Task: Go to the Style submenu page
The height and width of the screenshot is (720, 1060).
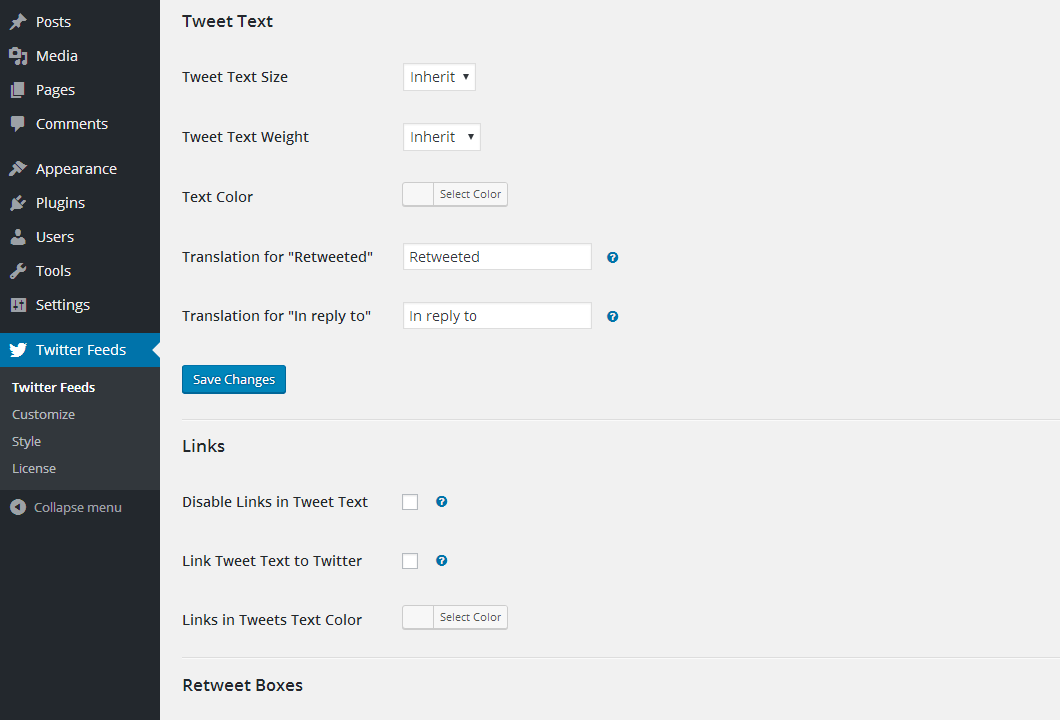Action: 27,441
